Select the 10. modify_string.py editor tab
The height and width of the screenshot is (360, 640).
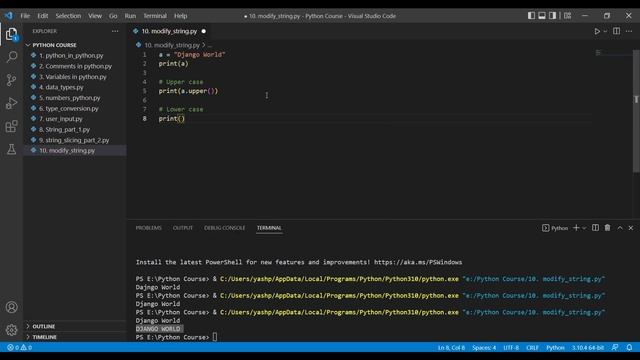point(169,31)
